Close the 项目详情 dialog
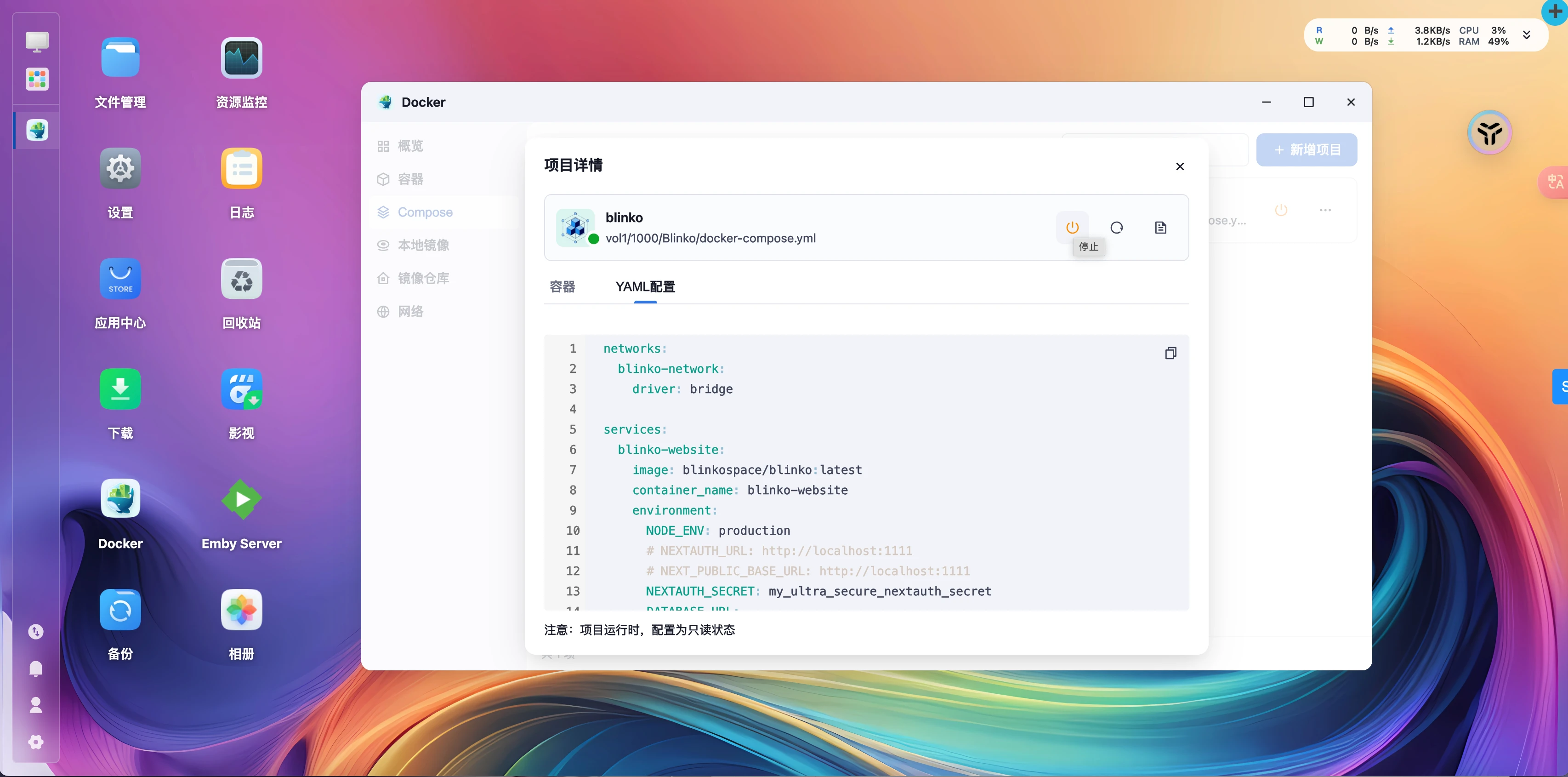The height and width of the screenshot is (777, 1568). (1179, 166)
